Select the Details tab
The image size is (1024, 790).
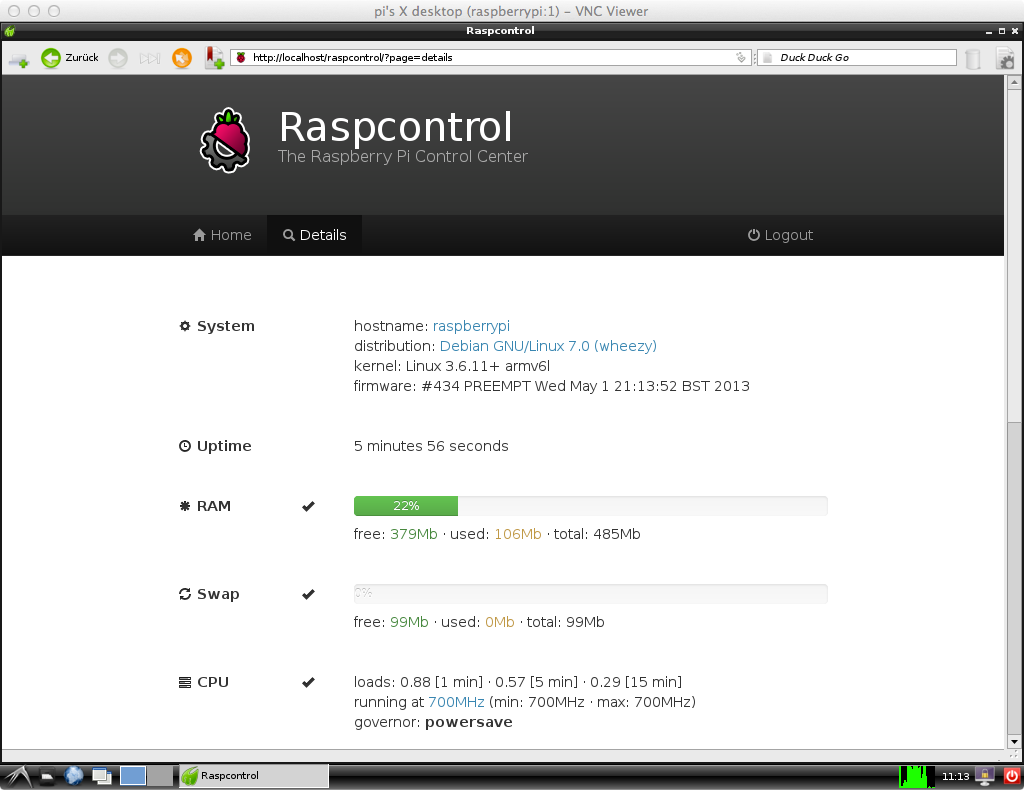[314, 235]
